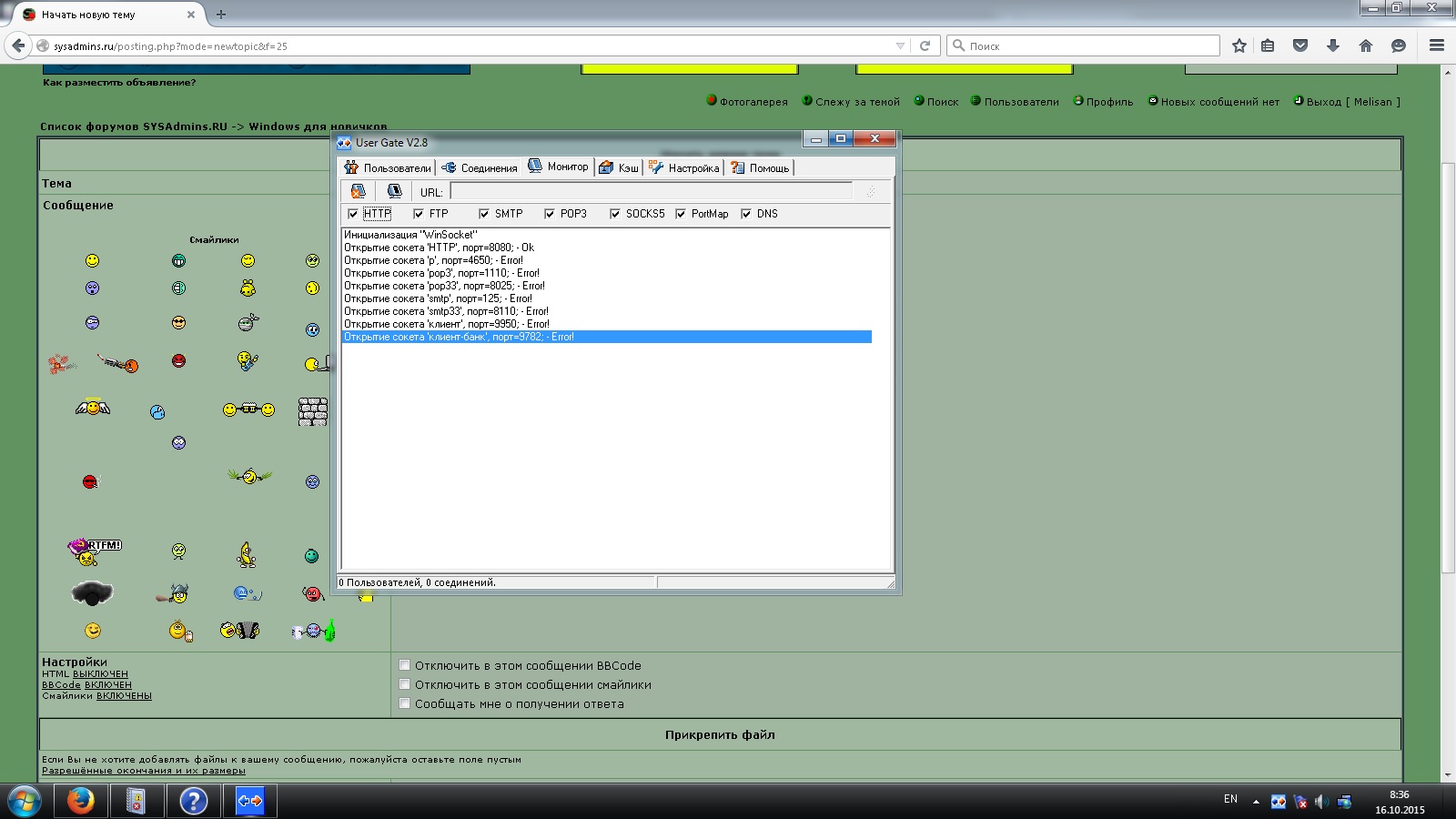Image resolution: width=1456 pixels, height=819 pixels.
Task: Open a new browser tab
Action: [221, 15]
